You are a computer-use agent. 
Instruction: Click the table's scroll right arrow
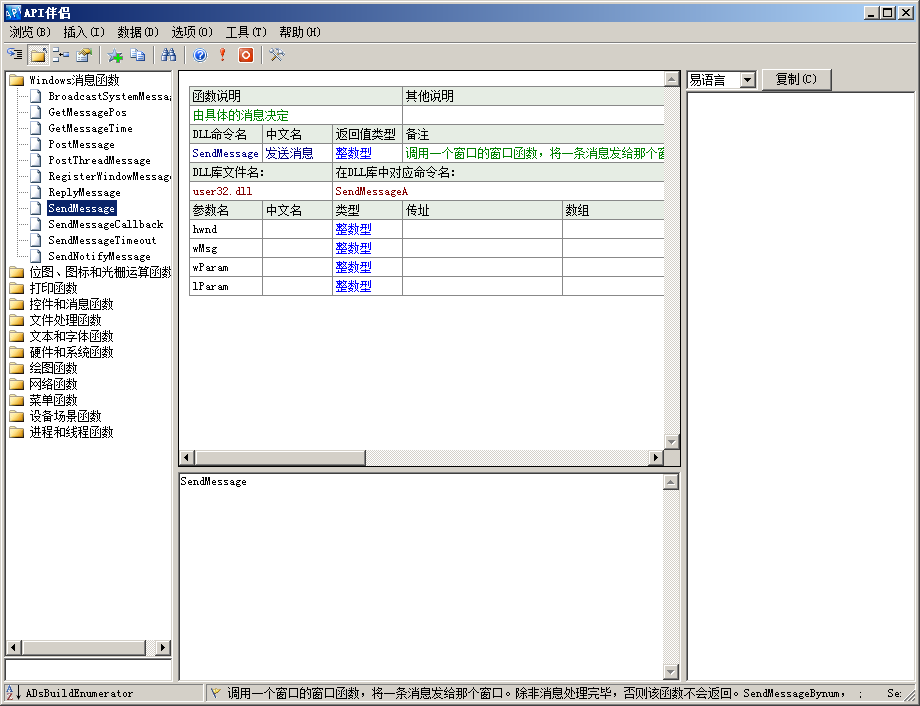[x=656, y=458]
